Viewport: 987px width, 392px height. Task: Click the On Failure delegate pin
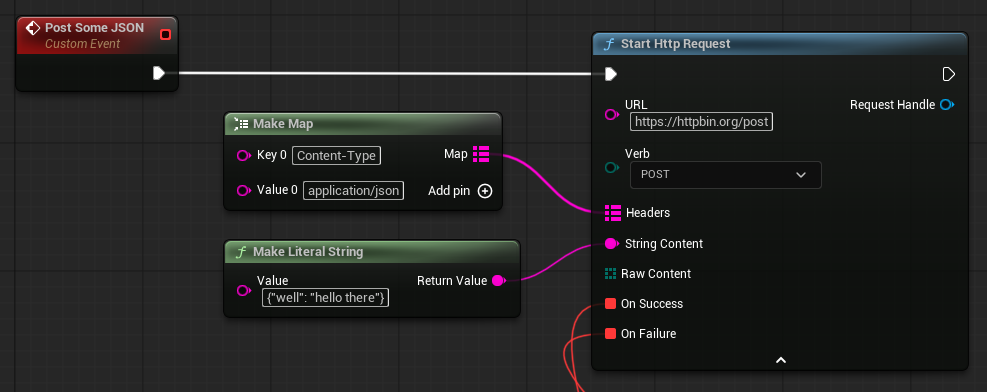(610, 334)
